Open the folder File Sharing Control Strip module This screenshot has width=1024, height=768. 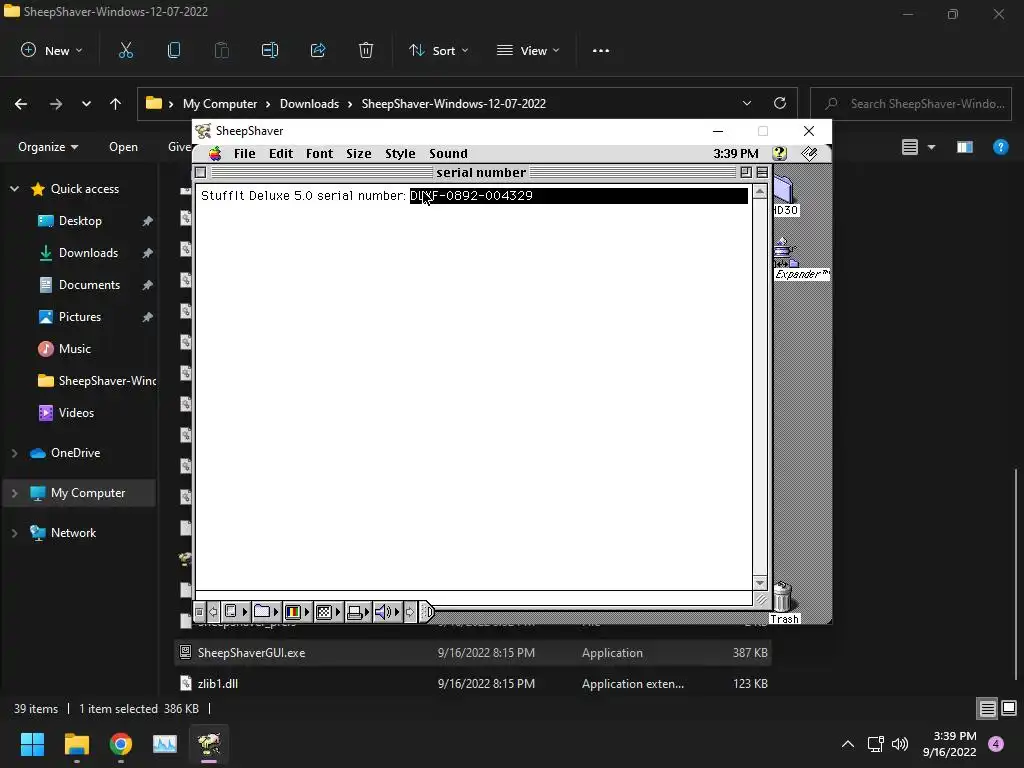pos(266,612)
